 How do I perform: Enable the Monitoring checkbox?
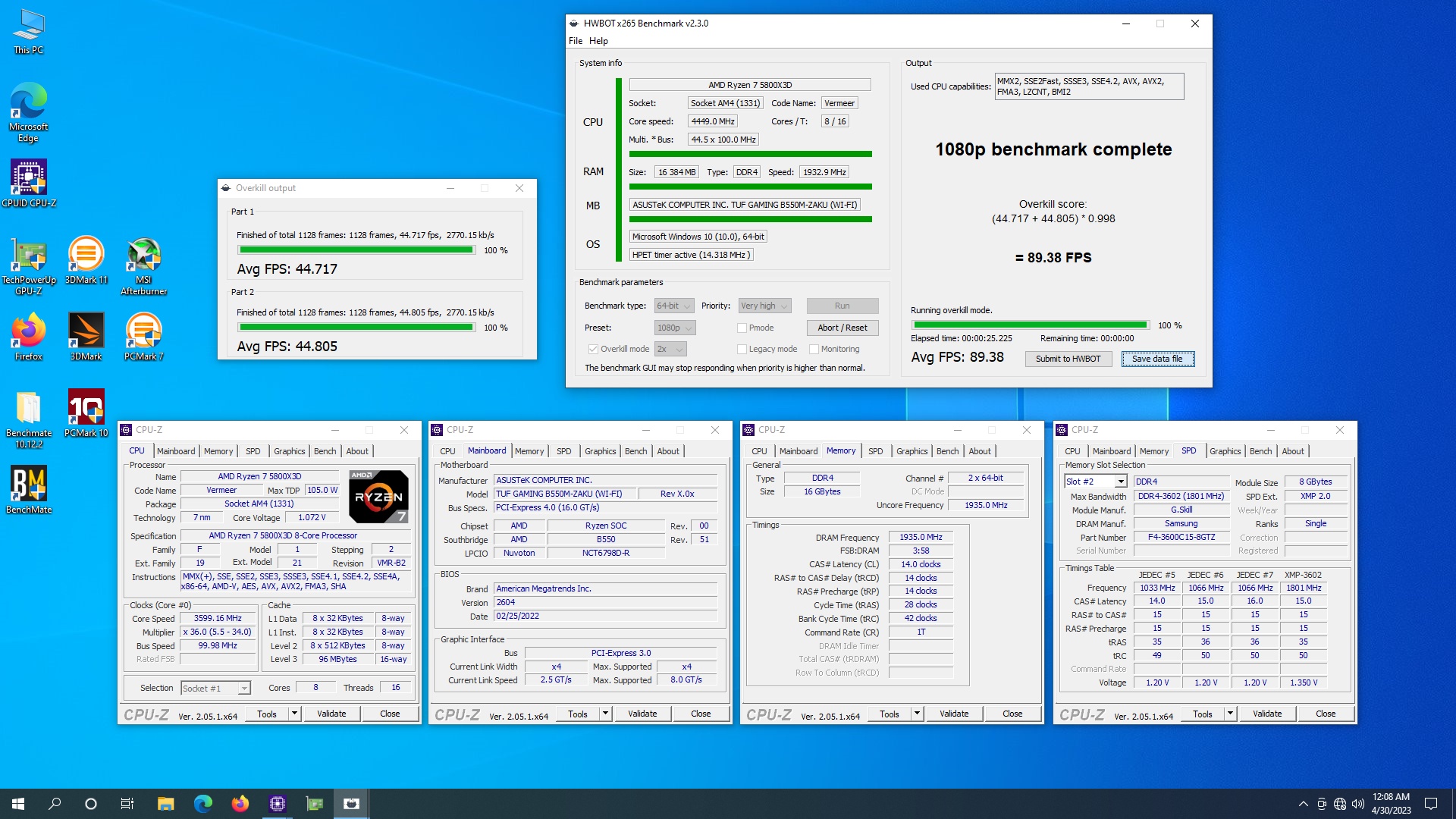(814, 349)
